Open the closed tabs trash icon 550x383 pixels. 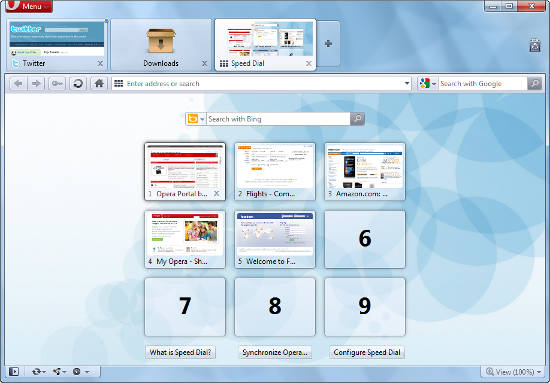[x=535, y=45]
